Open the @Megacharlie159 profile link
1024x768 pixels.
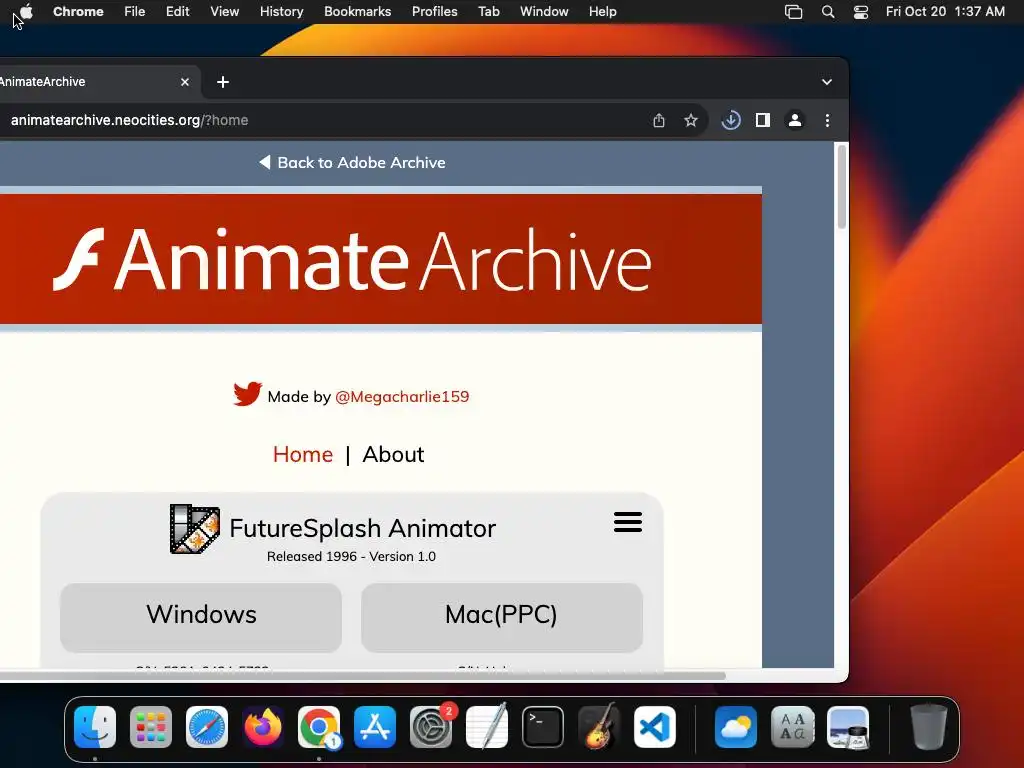(402, 396)
